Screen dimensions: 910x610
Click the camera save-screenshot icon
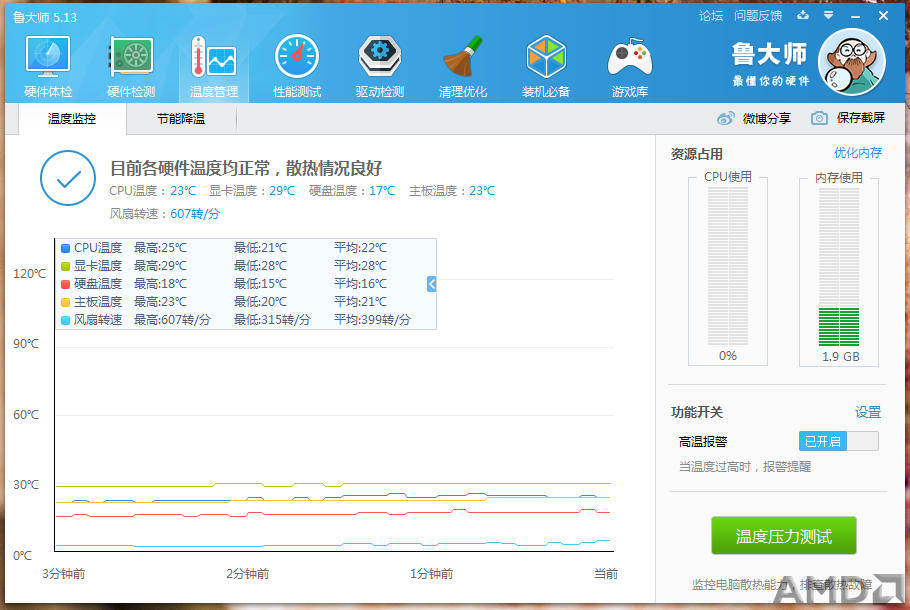pos(819,118)
